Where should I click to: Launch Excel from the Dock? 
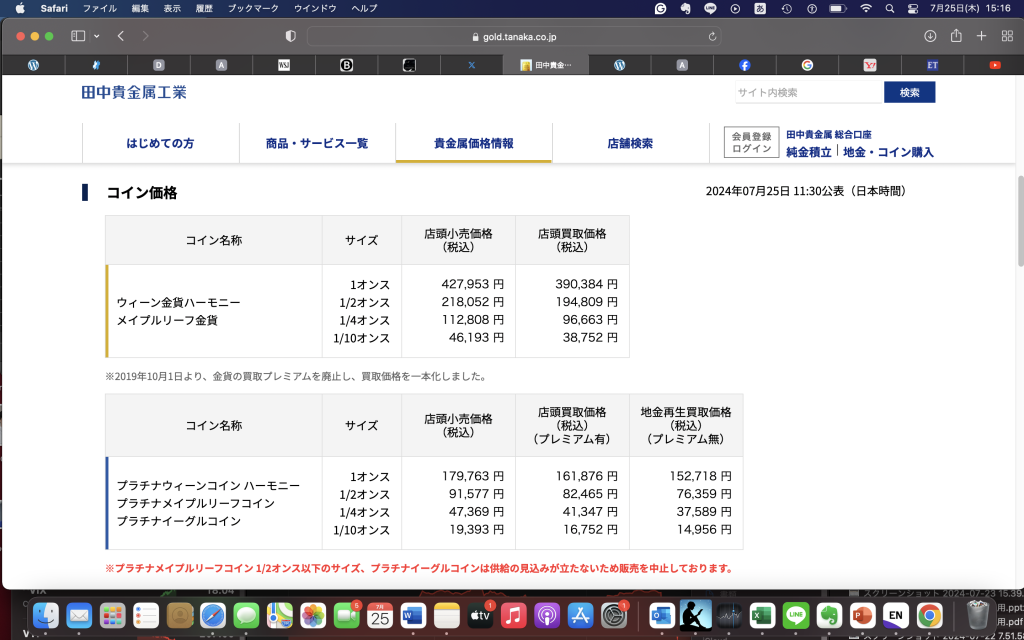coord(761,616)
